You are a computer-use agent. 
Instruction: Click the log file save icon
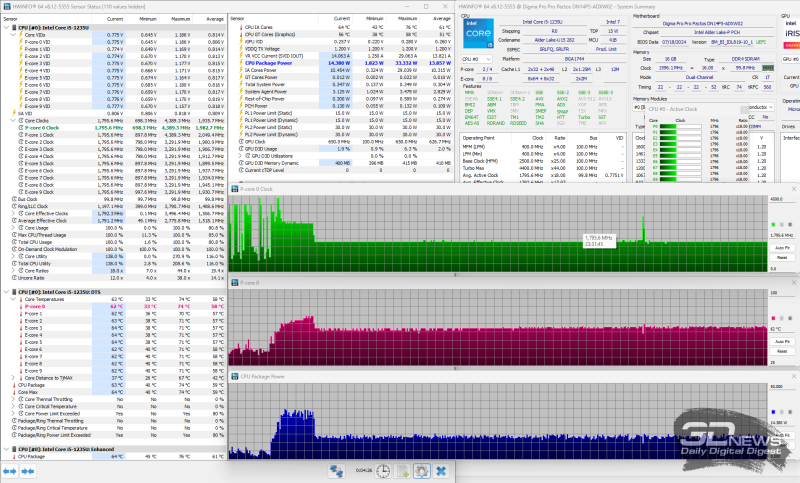[401, 470]
